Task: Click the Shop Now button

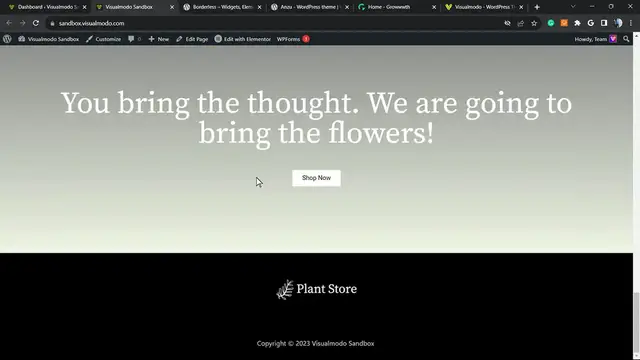Action: [316, 178]
